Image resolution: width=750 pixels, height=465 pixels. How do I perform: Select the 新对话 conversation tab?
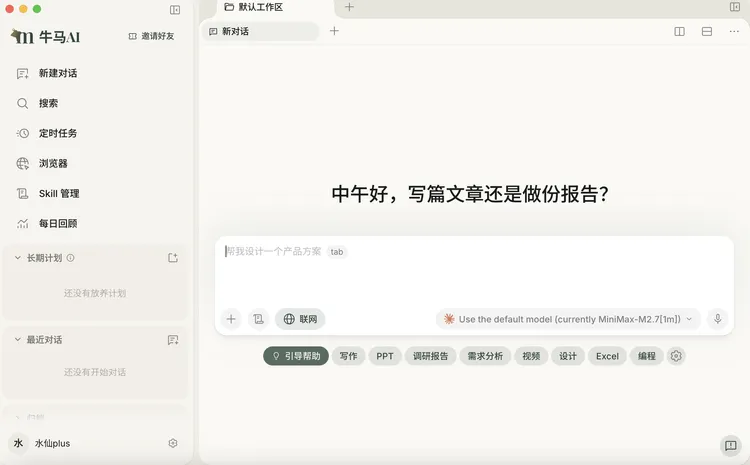(261, 32)
